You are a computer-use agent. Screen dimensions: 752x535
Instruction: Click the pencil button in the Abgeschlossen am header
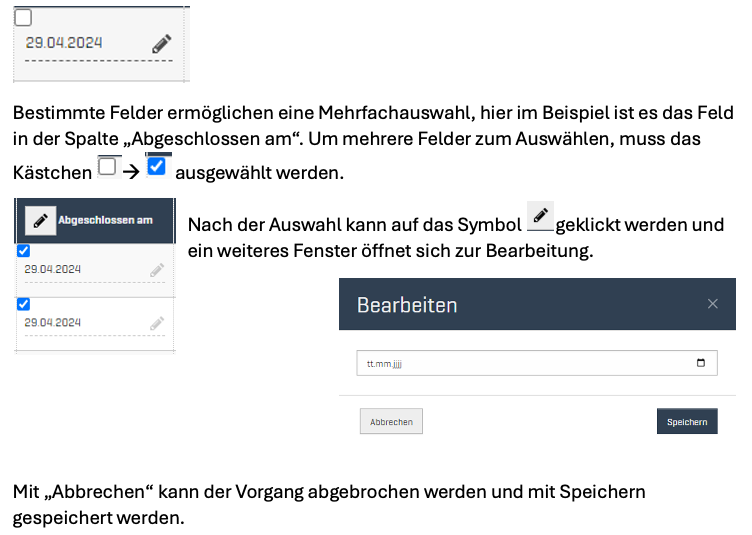point(40,220)
